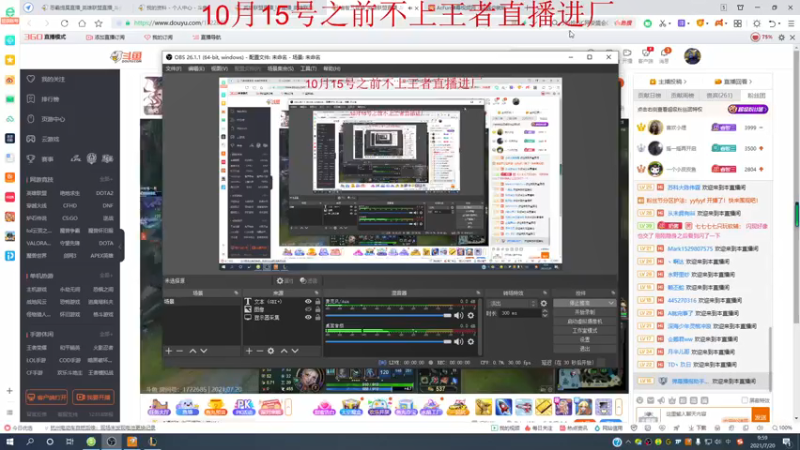The height and width of the screenshot is (450, 800).
Task: Toggle visibility eye for Display Capture source
Action: click(x=308, y=317)
